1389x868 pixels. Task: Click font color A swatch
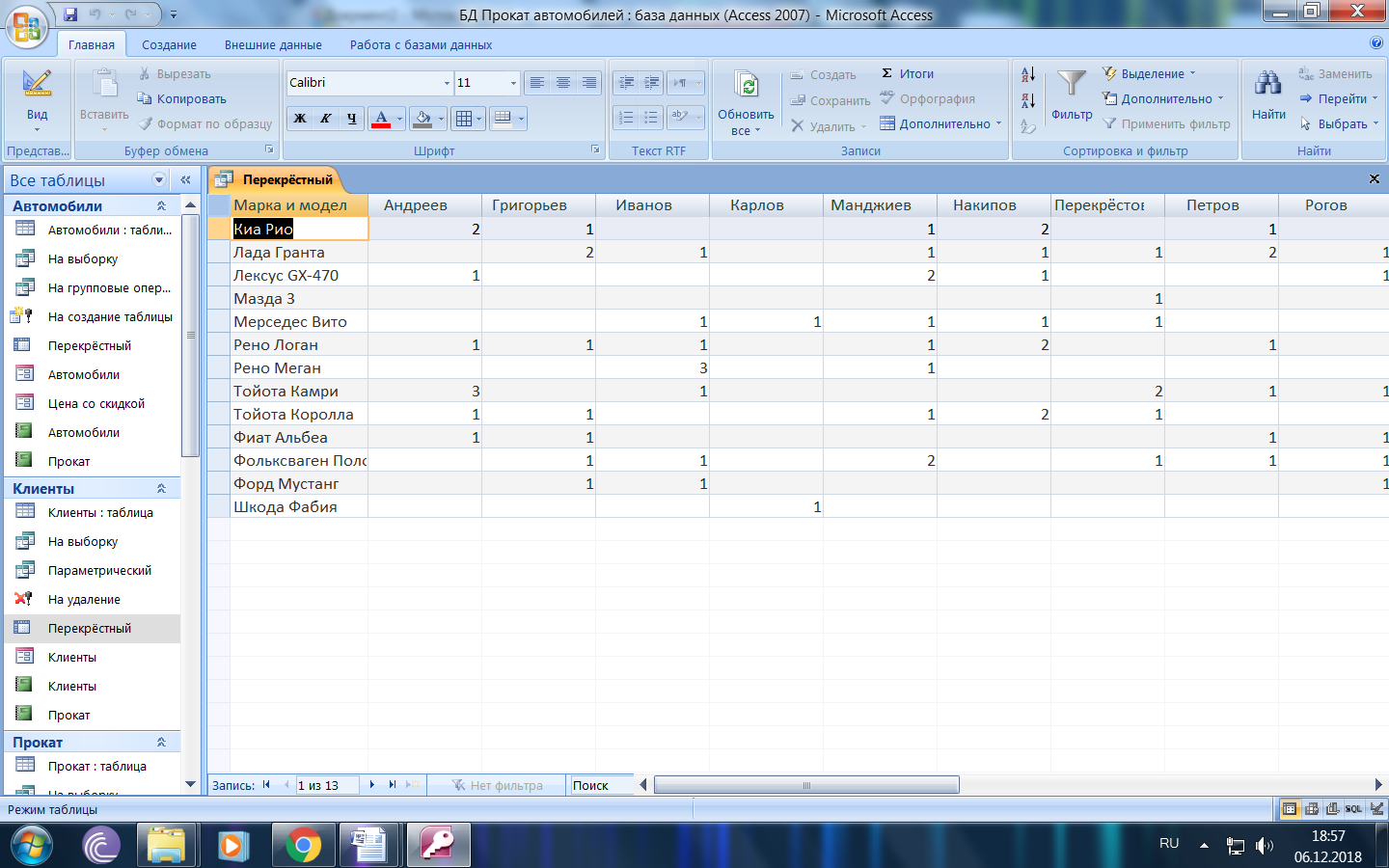click(381, 119)
